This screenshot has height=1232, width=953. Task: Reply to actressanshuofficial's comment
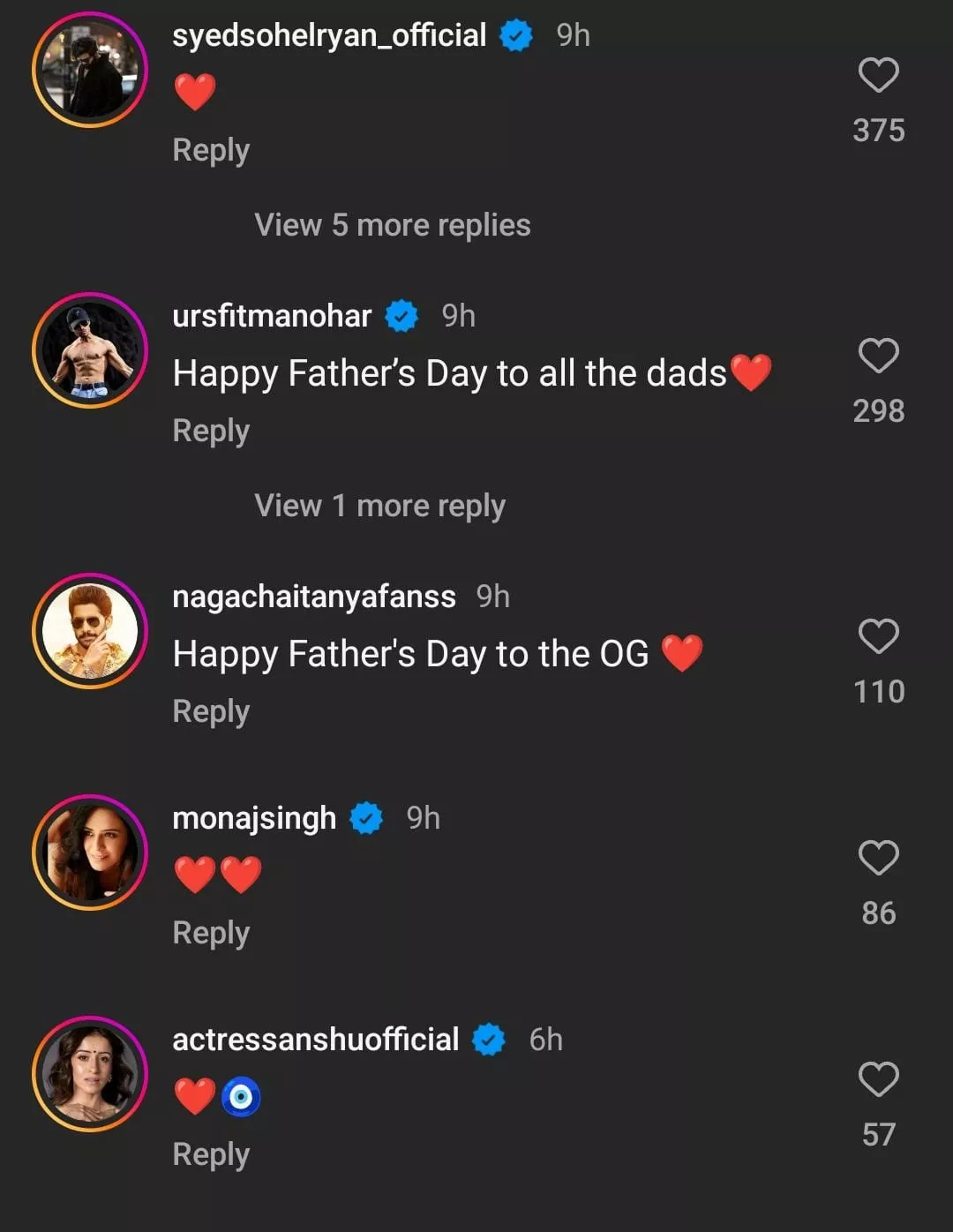[211, 1154]
